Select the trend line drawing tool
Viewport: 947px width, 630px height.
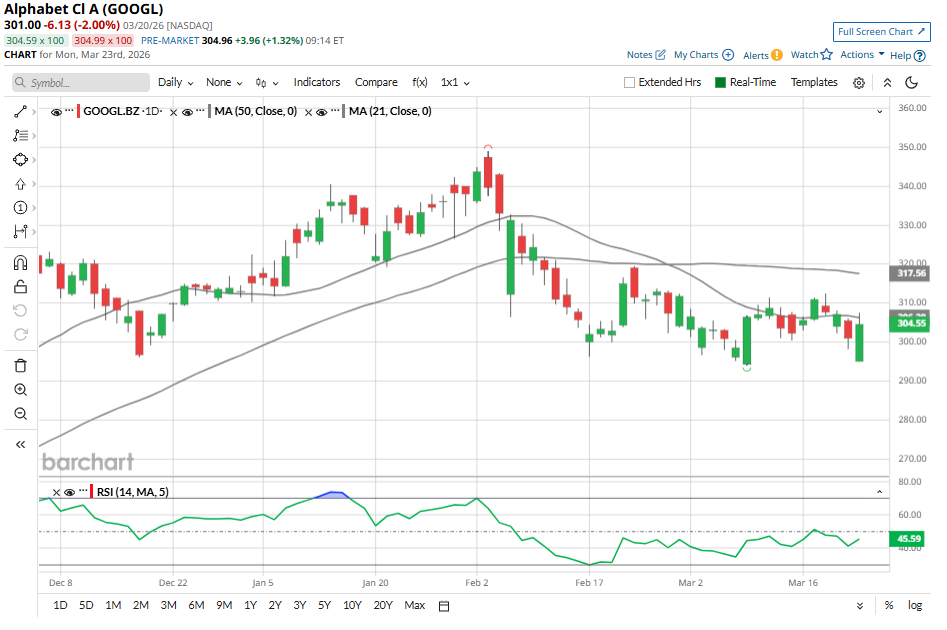20,111
